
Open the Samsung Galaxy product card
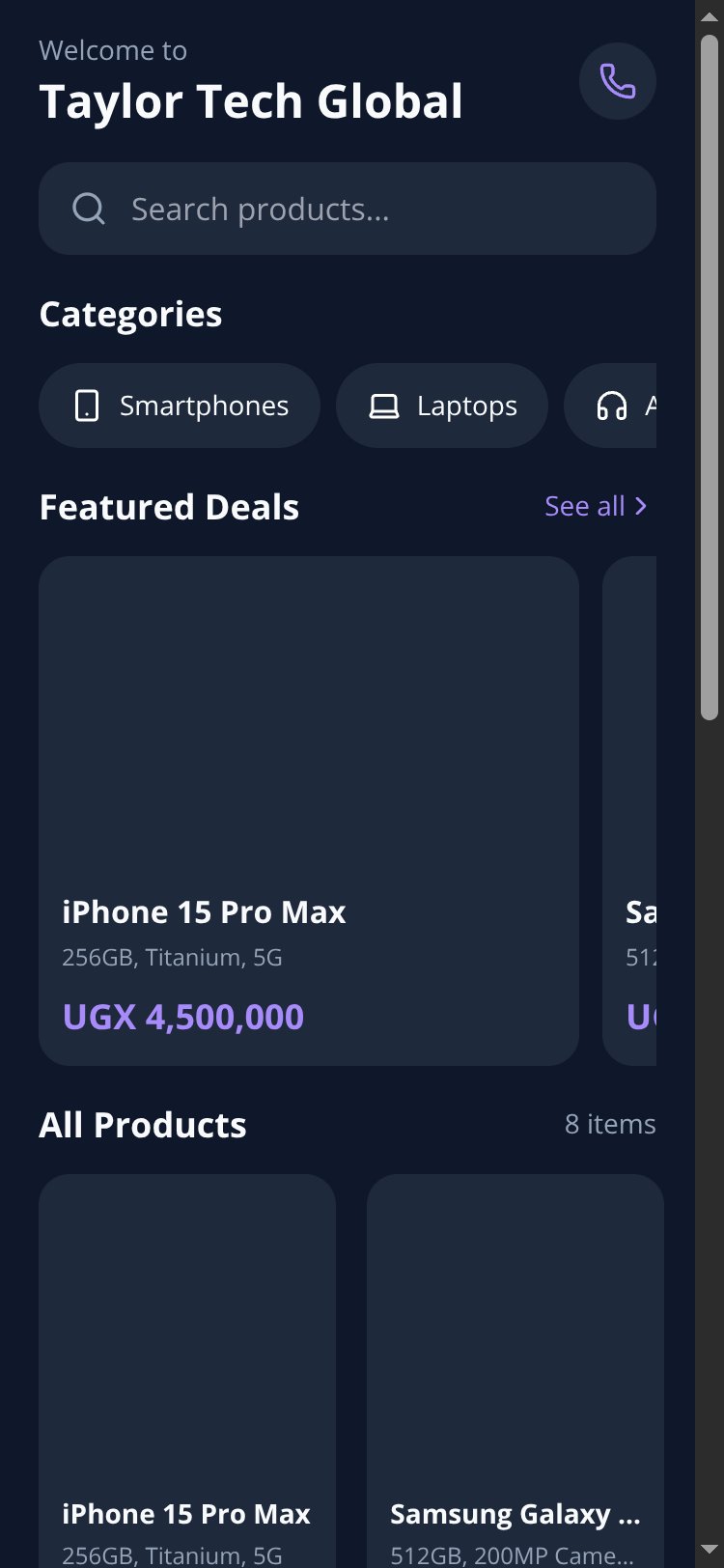coord(515,1371)
